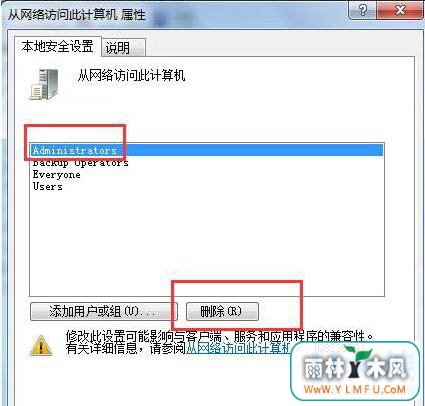Remove selection with the 删除(R) button
Image resolution: width=425 pixels, height=406 pixels.
pos(222,312)
